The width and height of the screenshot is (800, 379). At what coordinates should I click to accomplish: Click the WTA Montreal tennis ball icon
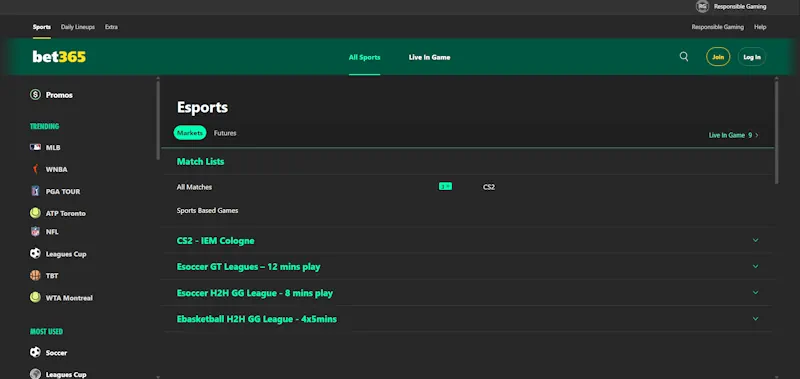tap(35, 297)
